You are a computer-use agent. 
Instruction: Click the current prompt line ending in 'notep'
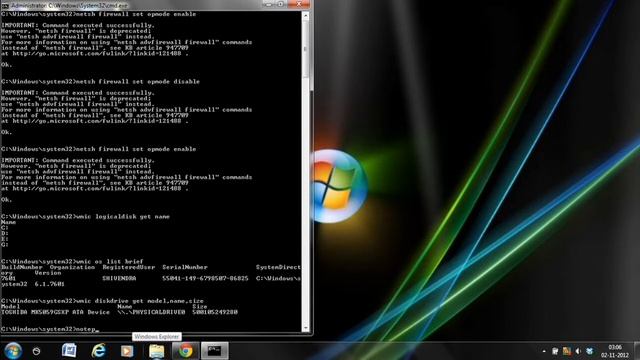(x=50, y=329)
